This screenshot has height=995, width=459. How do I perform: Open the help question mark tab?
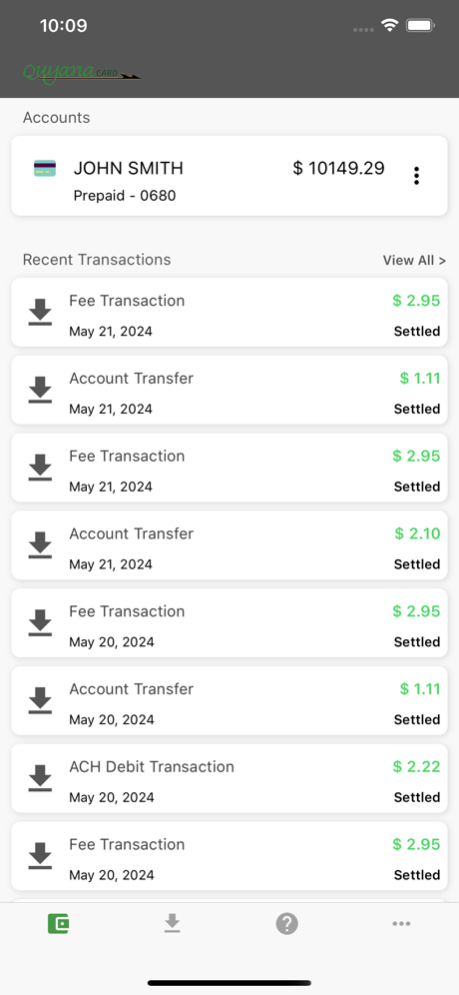287,923
